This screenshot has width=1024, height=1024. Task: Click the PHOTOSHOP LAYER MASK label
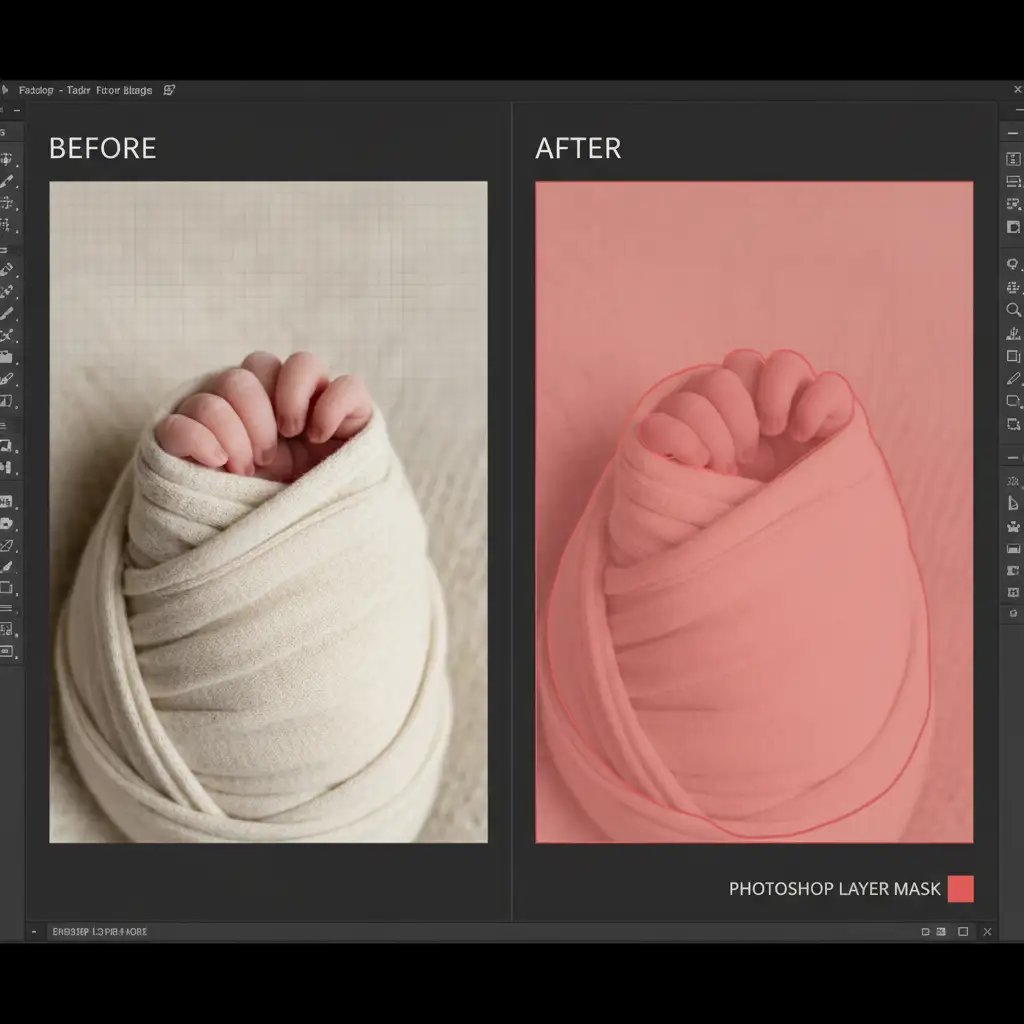(834, 889)
